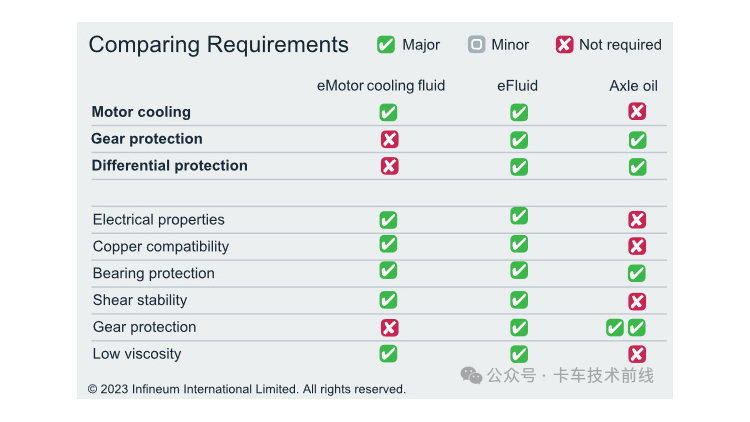750x422 pixels.
Task: Click Motor cooling checkmark under eFluid
Action: point(519,112)
